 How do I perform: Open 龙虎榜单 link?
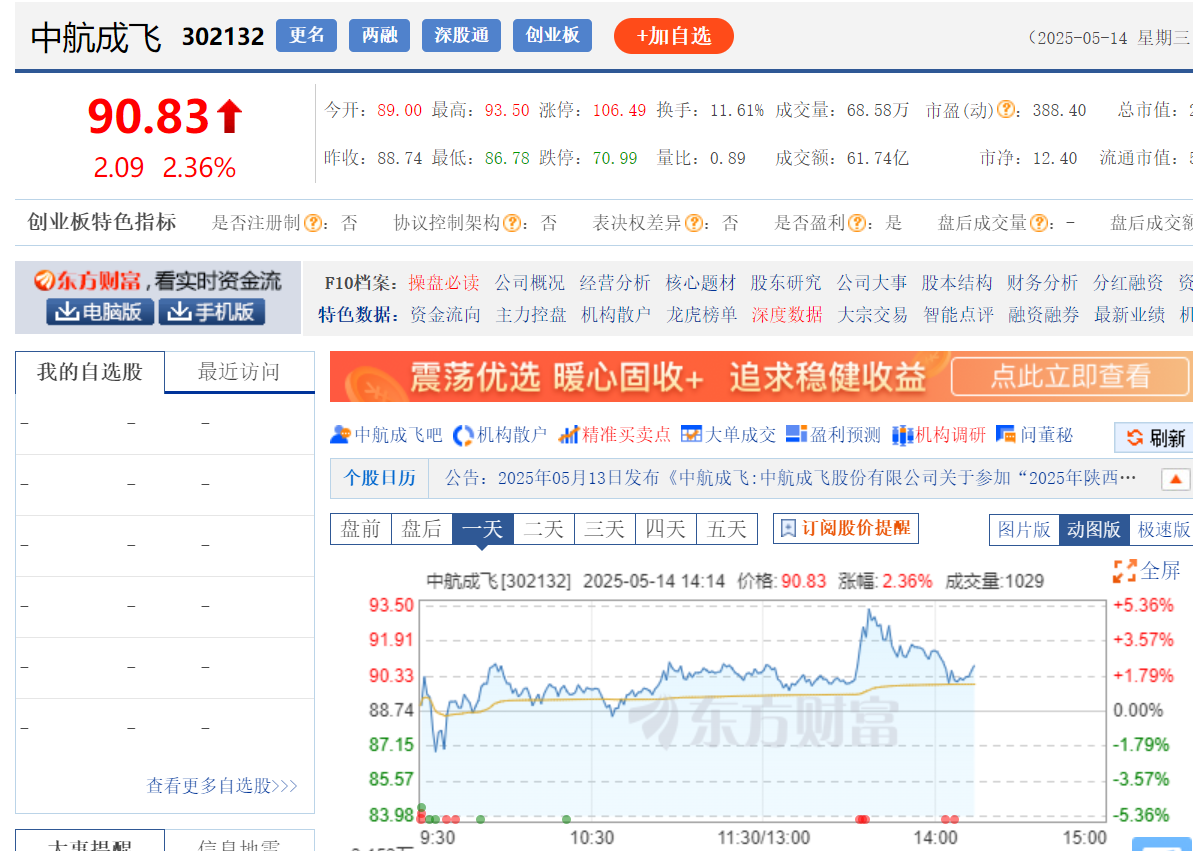(701, 314)
